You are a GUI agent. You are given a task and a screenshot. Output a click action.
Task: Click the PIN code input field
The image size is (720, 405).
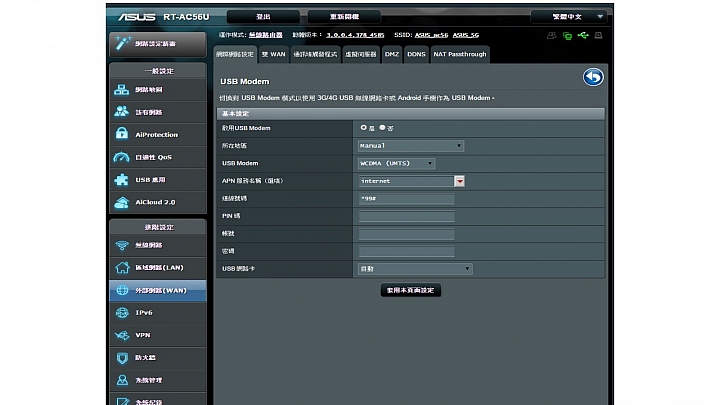point(406,216)
